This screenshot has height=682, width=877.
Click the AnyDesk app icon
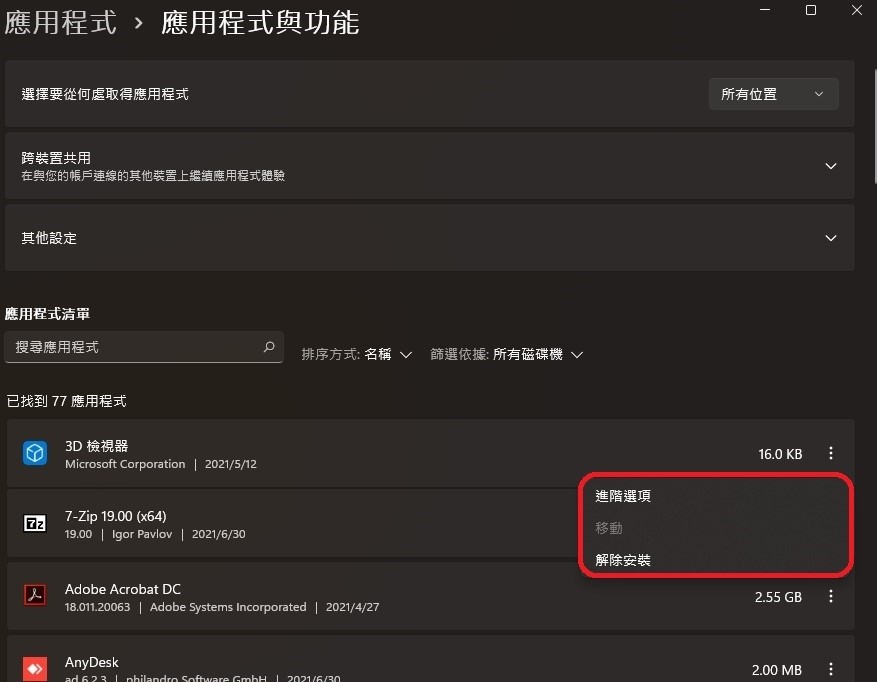pos(35,668)
